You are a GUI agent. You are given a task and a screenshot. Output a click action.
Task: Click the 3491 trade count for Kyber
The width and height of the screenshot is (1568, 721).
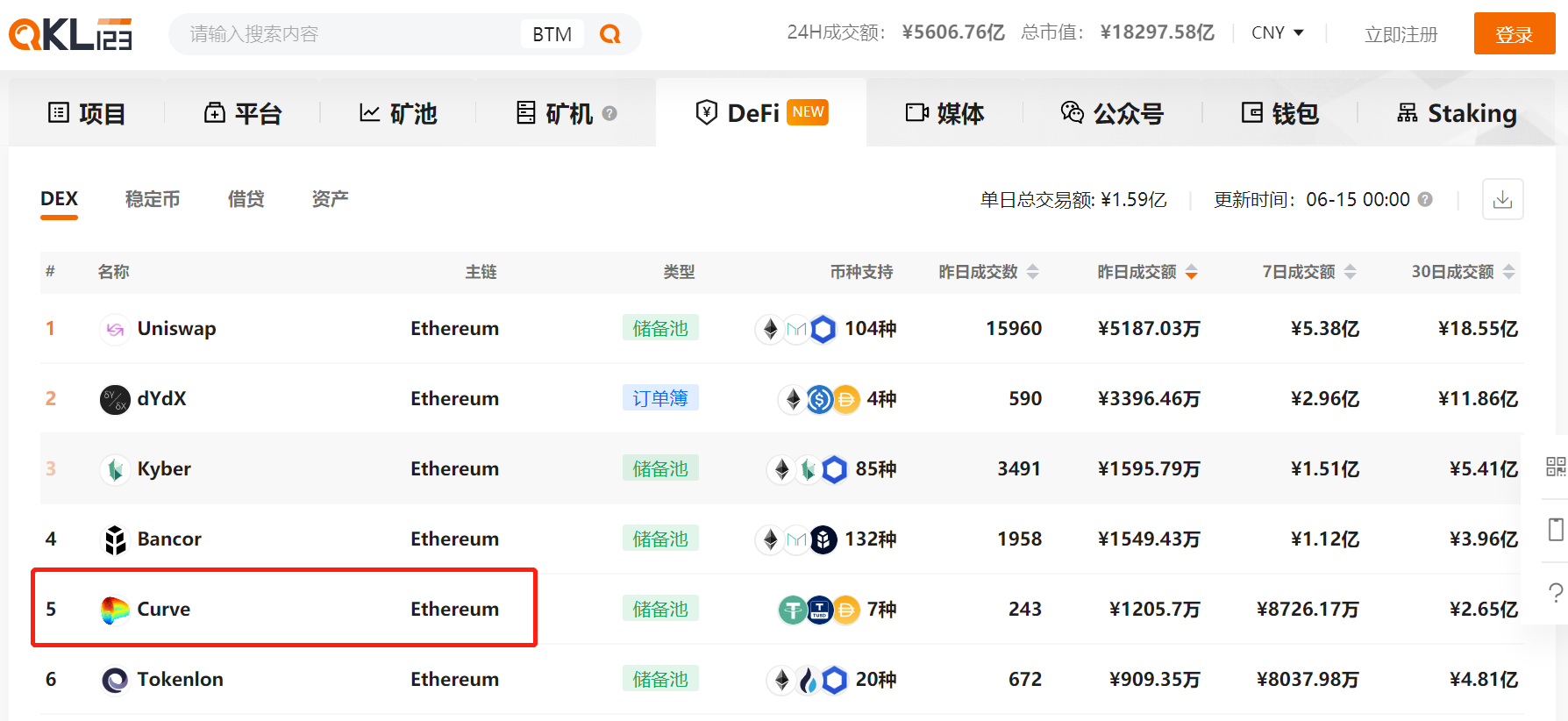tap(1019, 469)
